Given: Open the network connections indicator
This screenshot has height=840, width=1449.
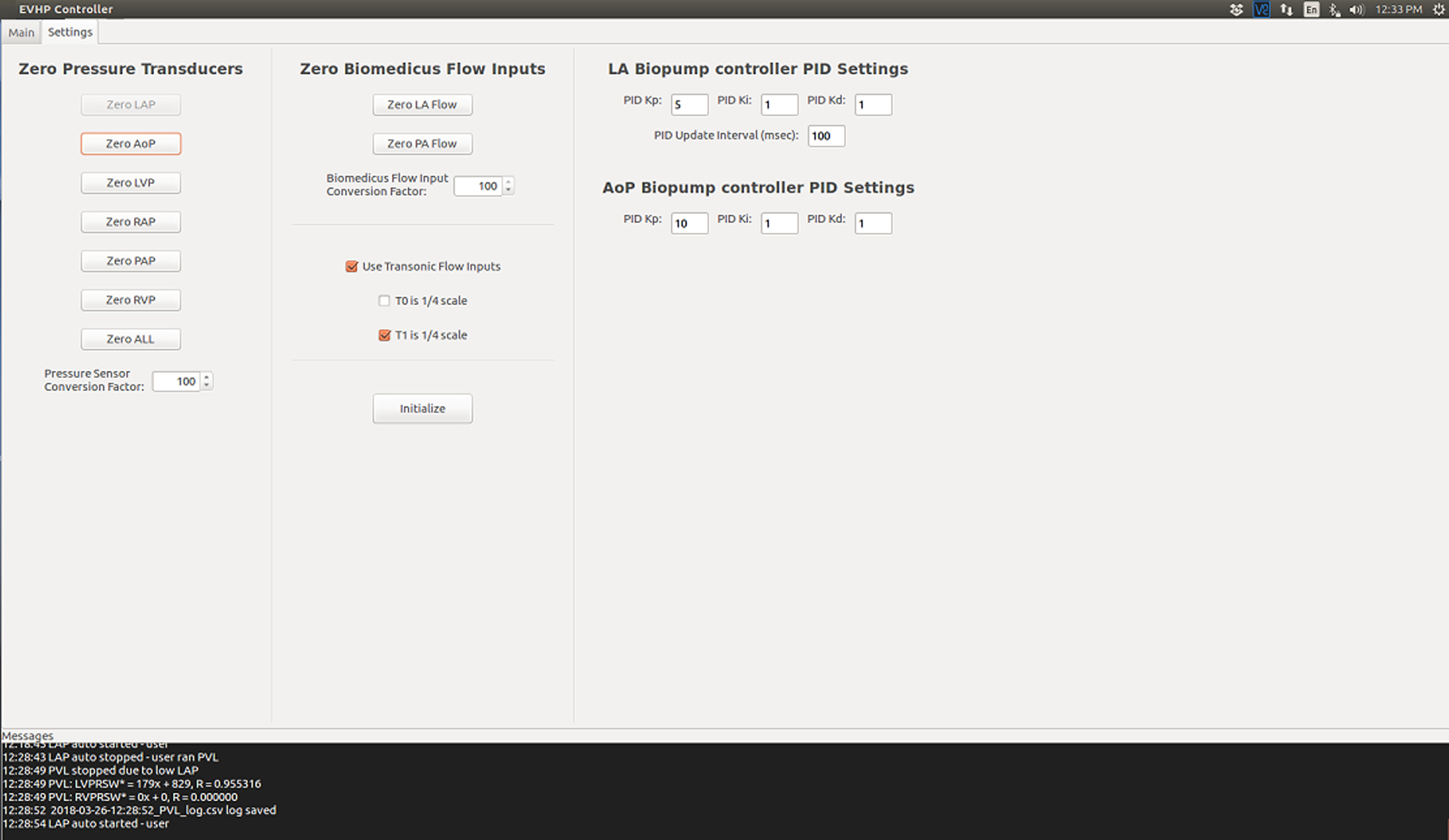Looking at the screenshot, I should (x=1286, y=9).
